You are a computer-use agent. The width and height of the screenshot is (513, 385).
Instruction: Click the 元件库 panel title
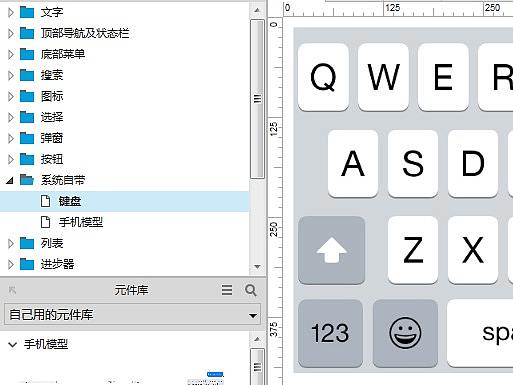131,290
